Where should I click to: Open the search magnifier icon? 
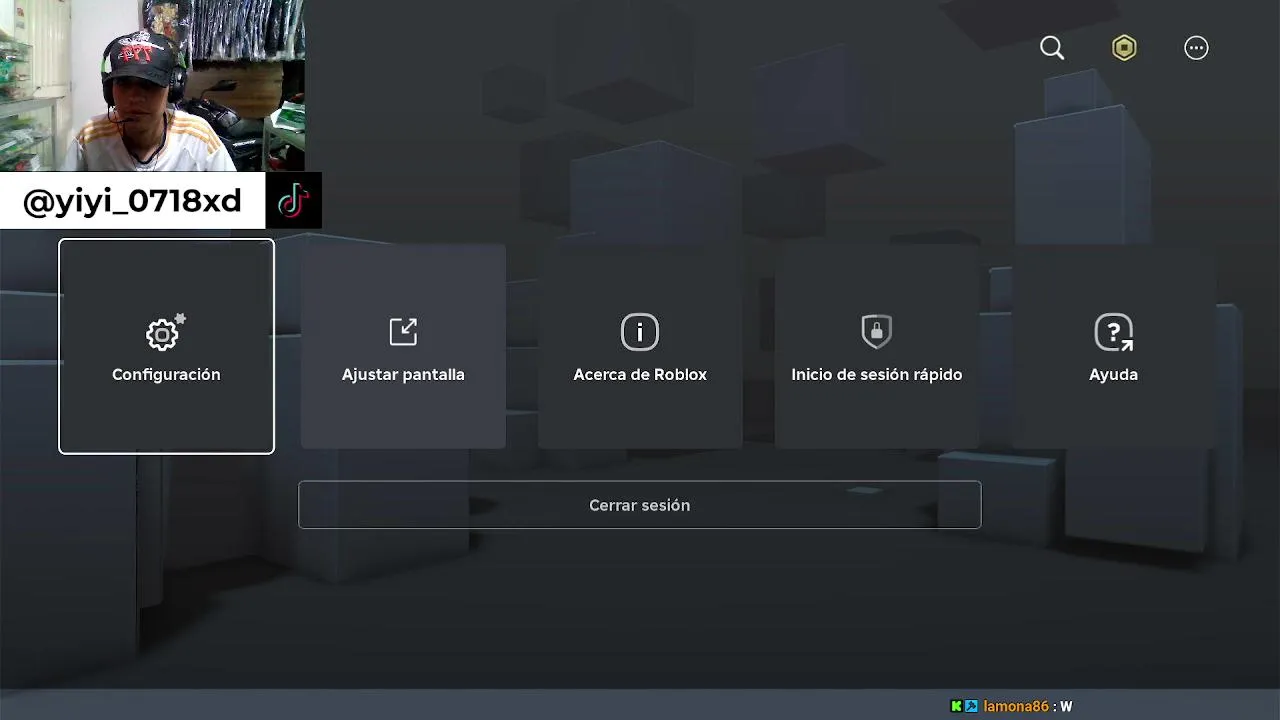point(1052,48)
